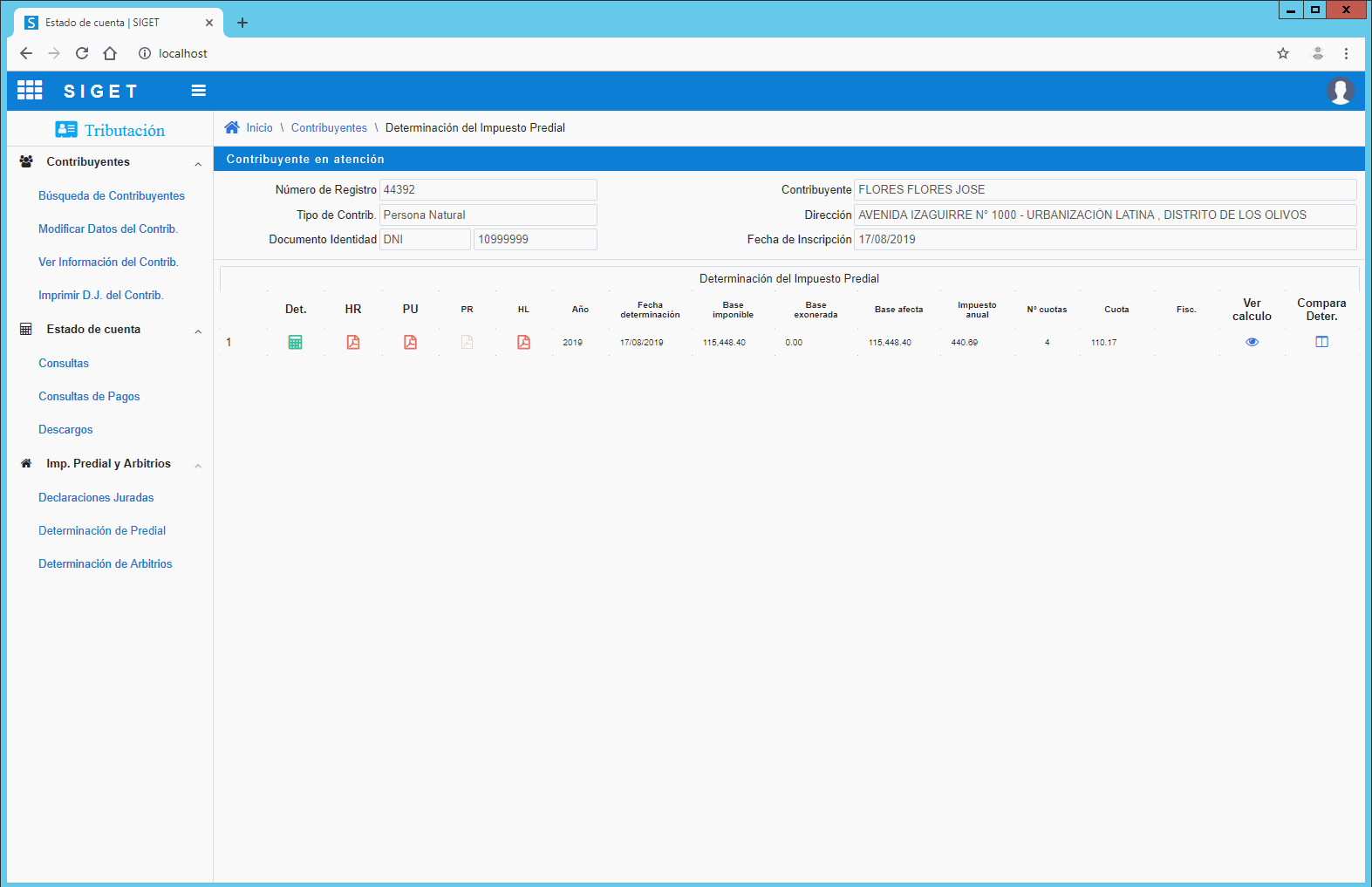The image size is (1372, 887).
Task: Go forward in browser history
Action: click(x=54, y=53)
